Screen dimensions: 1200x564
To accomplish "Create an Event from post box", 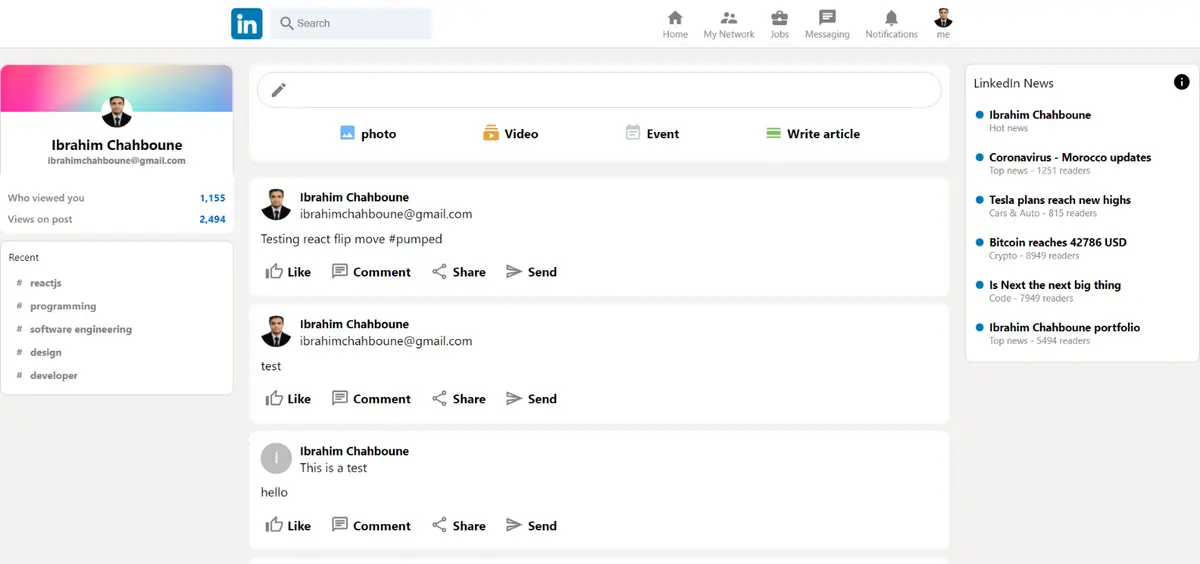I will click(x=652, y=133).
